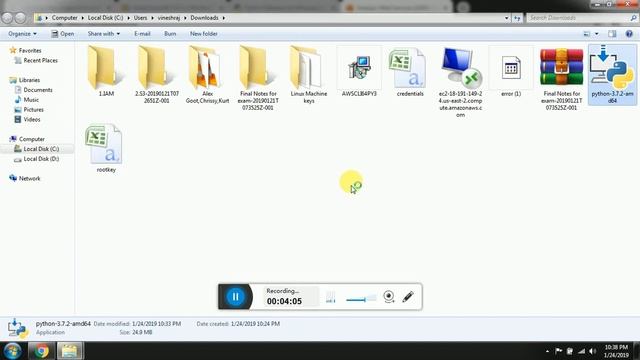Open the views dropdown arrow

pyautogui.click(x=597, y=34)
